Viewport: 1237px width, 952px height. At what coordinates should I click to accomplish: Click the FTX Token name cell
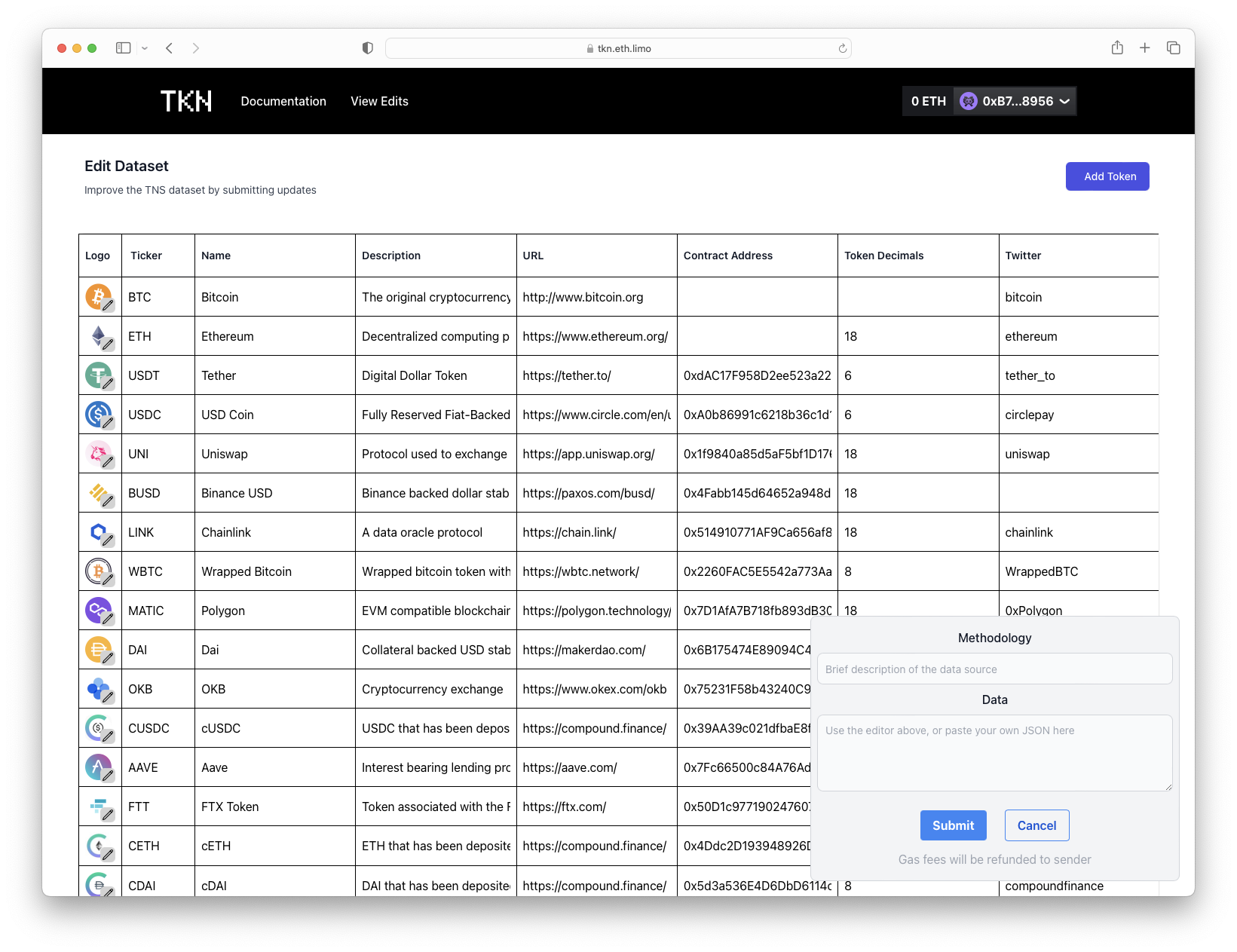click(x=275, y=807)
